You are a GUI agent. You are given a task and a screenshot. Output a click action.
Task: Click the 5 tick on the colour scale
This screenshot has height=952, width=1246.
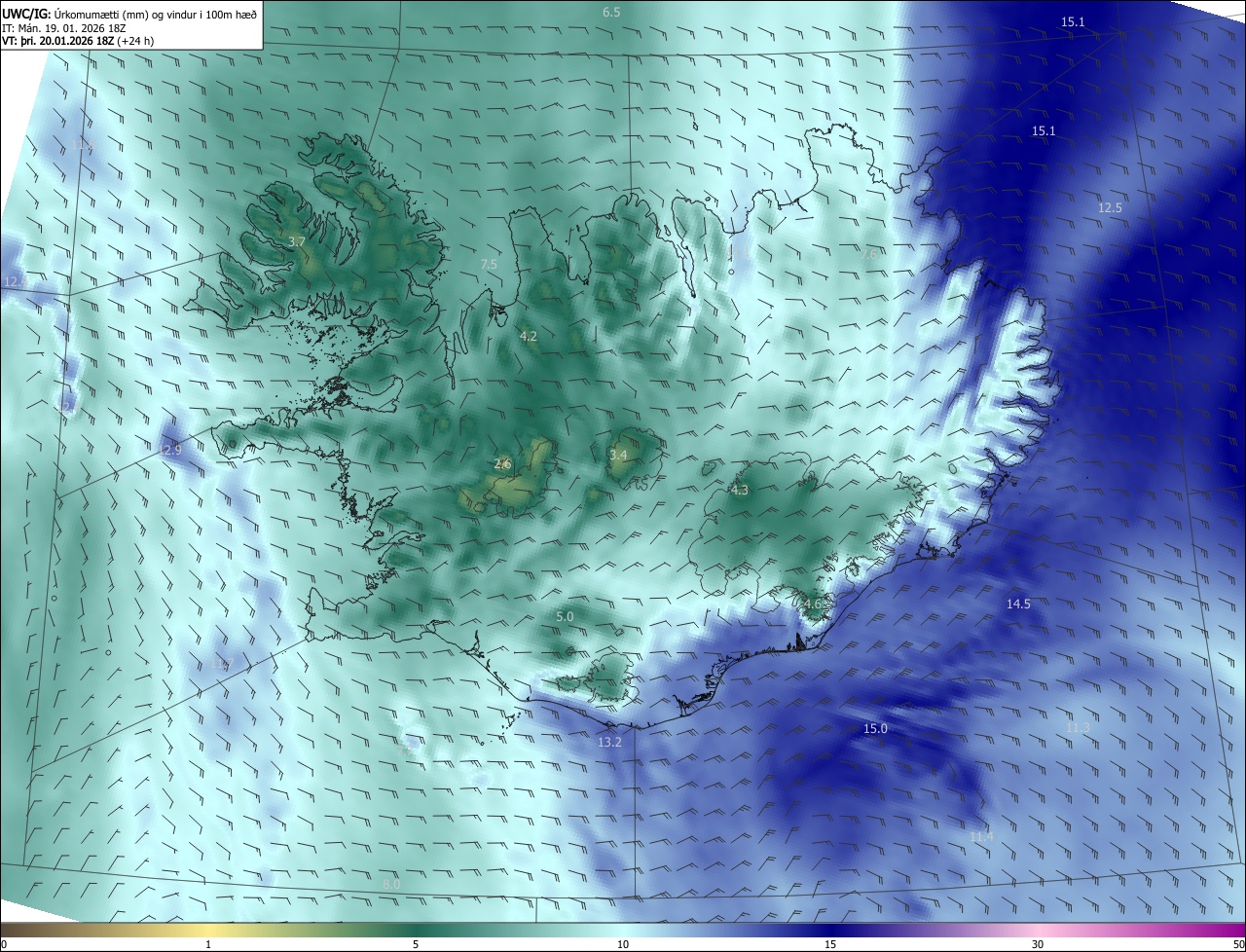[416, 944]
